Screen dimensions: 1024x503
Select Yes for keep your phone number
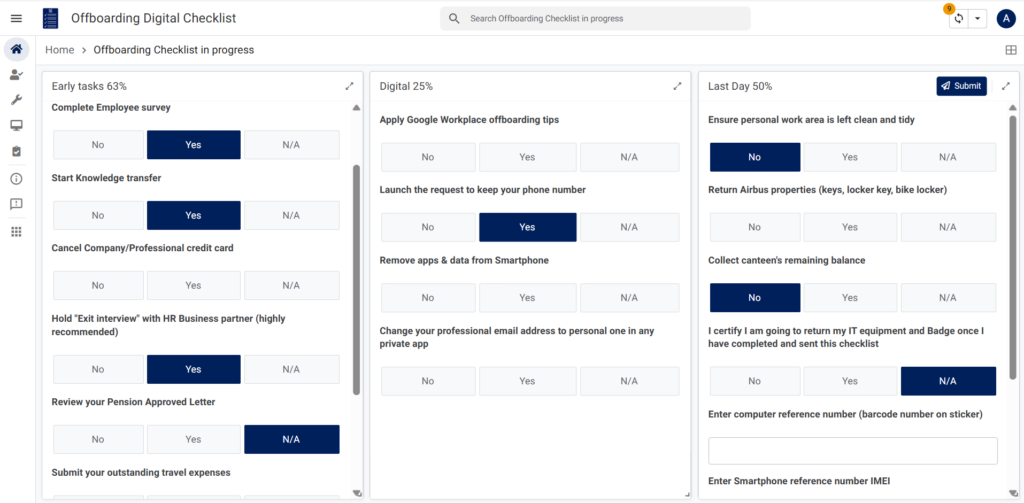tap(527, 227)
